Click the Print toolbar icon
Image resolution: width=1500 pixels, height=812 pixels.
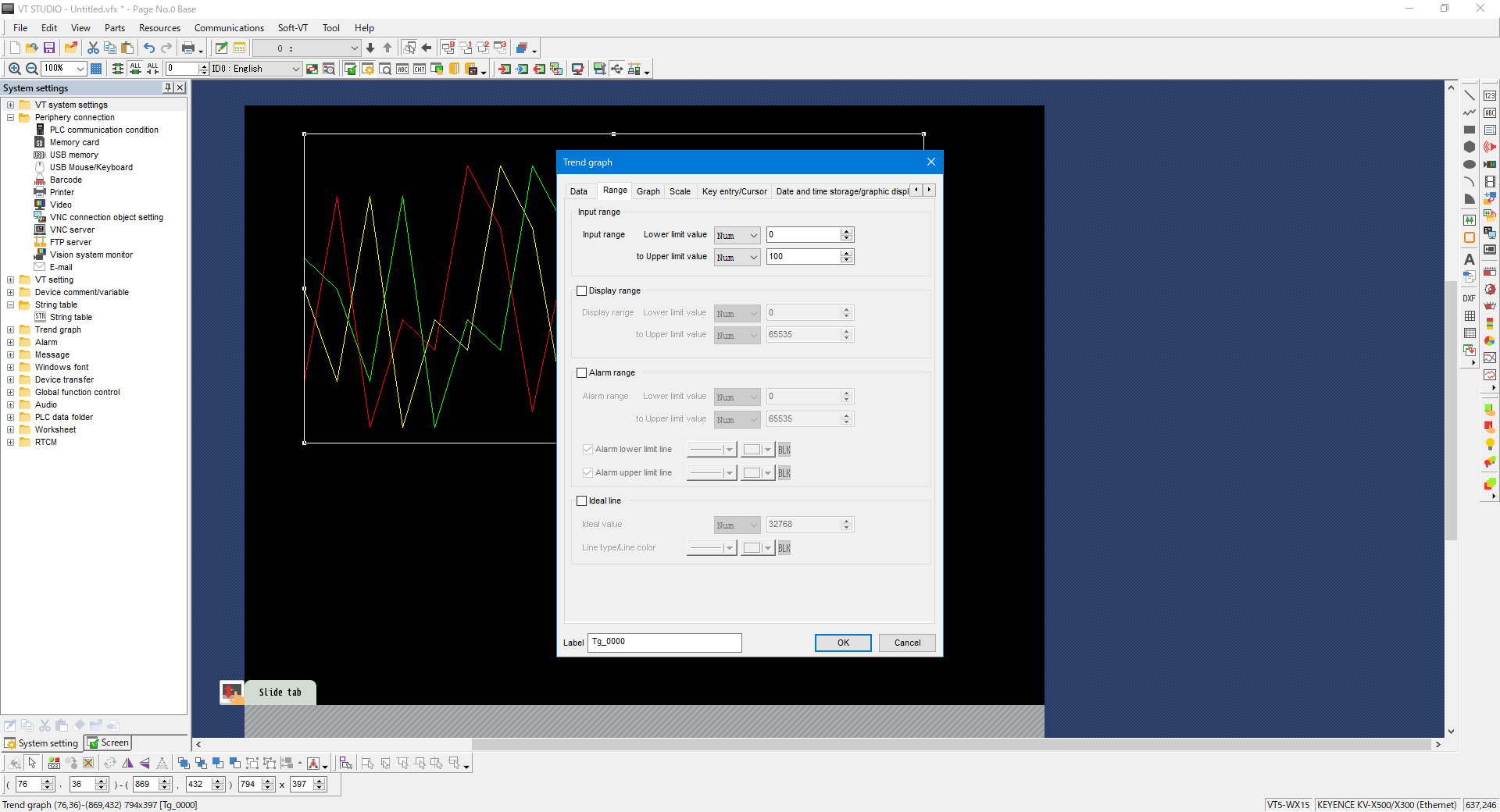click(188, 48)
